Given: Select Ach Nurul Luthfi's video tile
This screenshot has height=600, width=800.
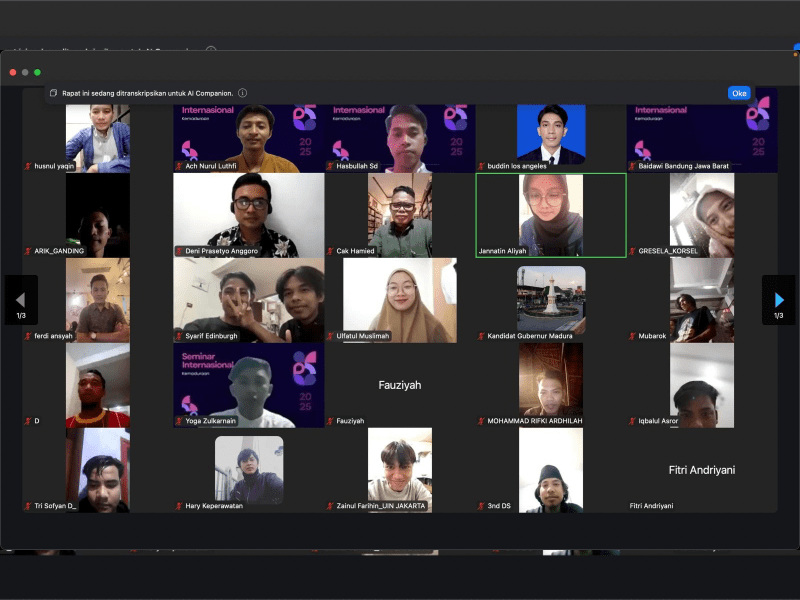Looking at the screenshot, I should click(x=249, y=139).
